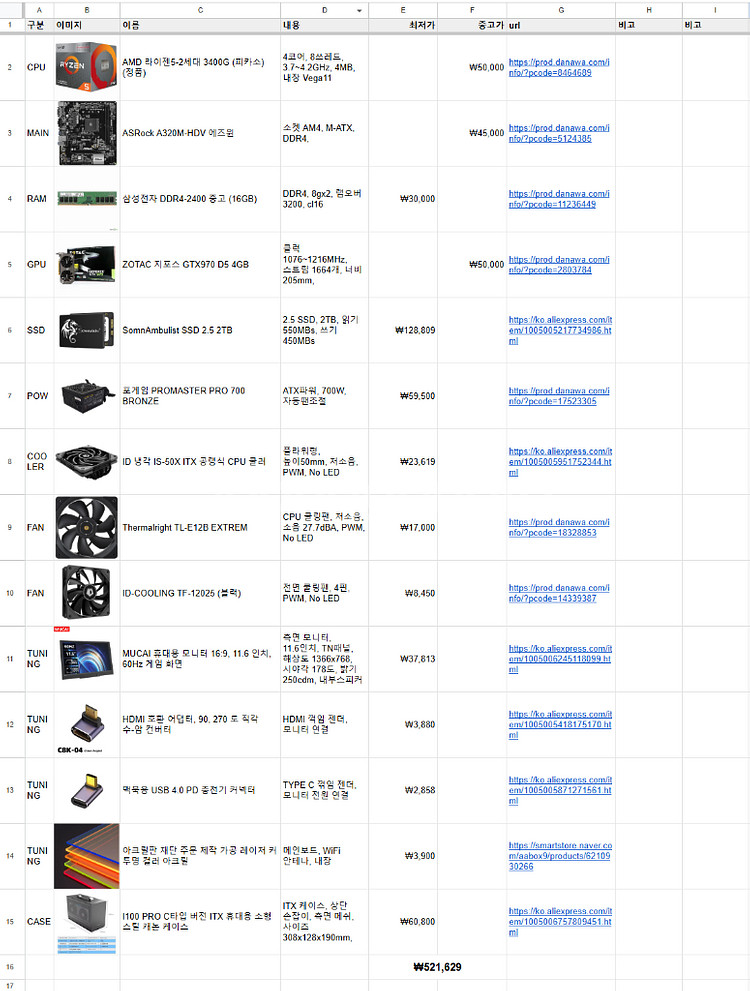750x991 pixels.
Task: Click the ₩23,619 cooler price cell
Action: point(403,461)
